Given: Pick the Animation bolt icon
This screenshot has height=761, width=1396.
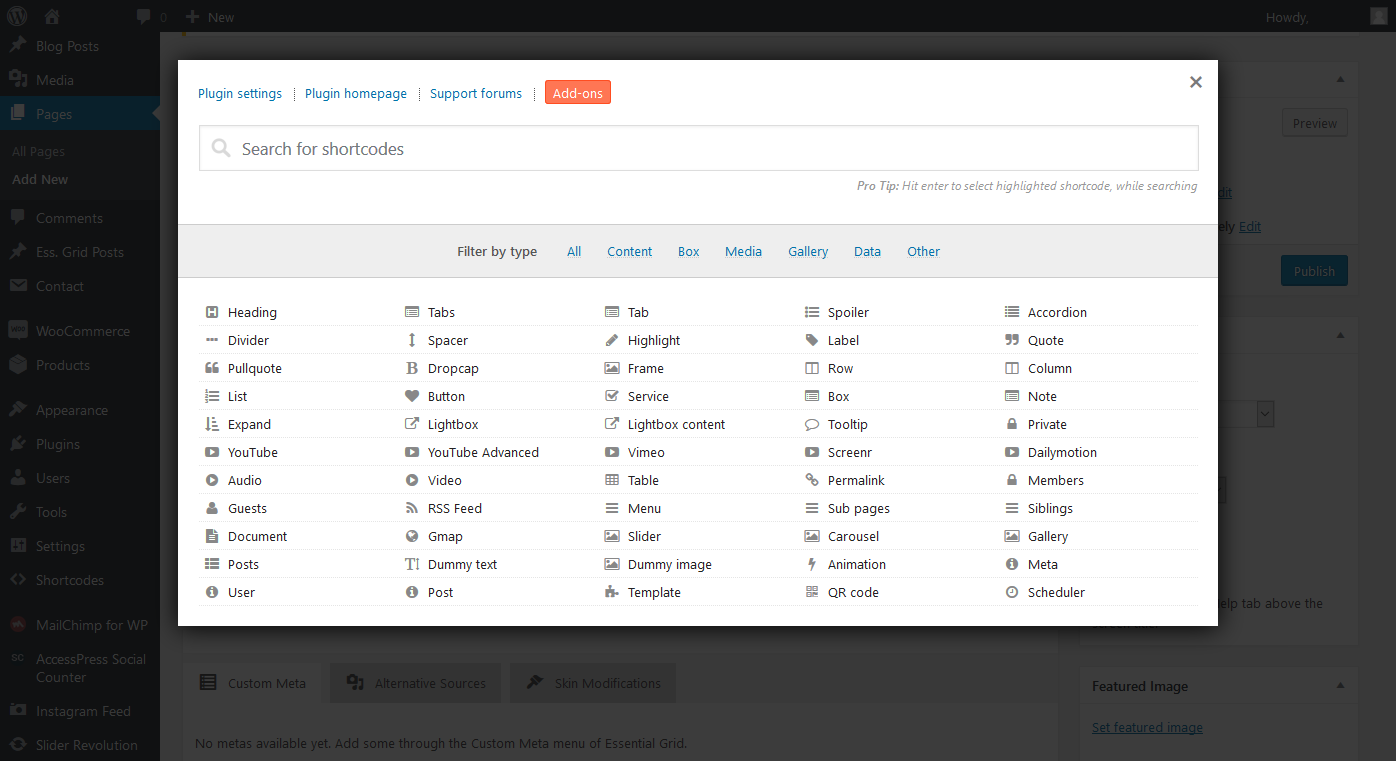Looking at the screenshot, I should (812, 564).
